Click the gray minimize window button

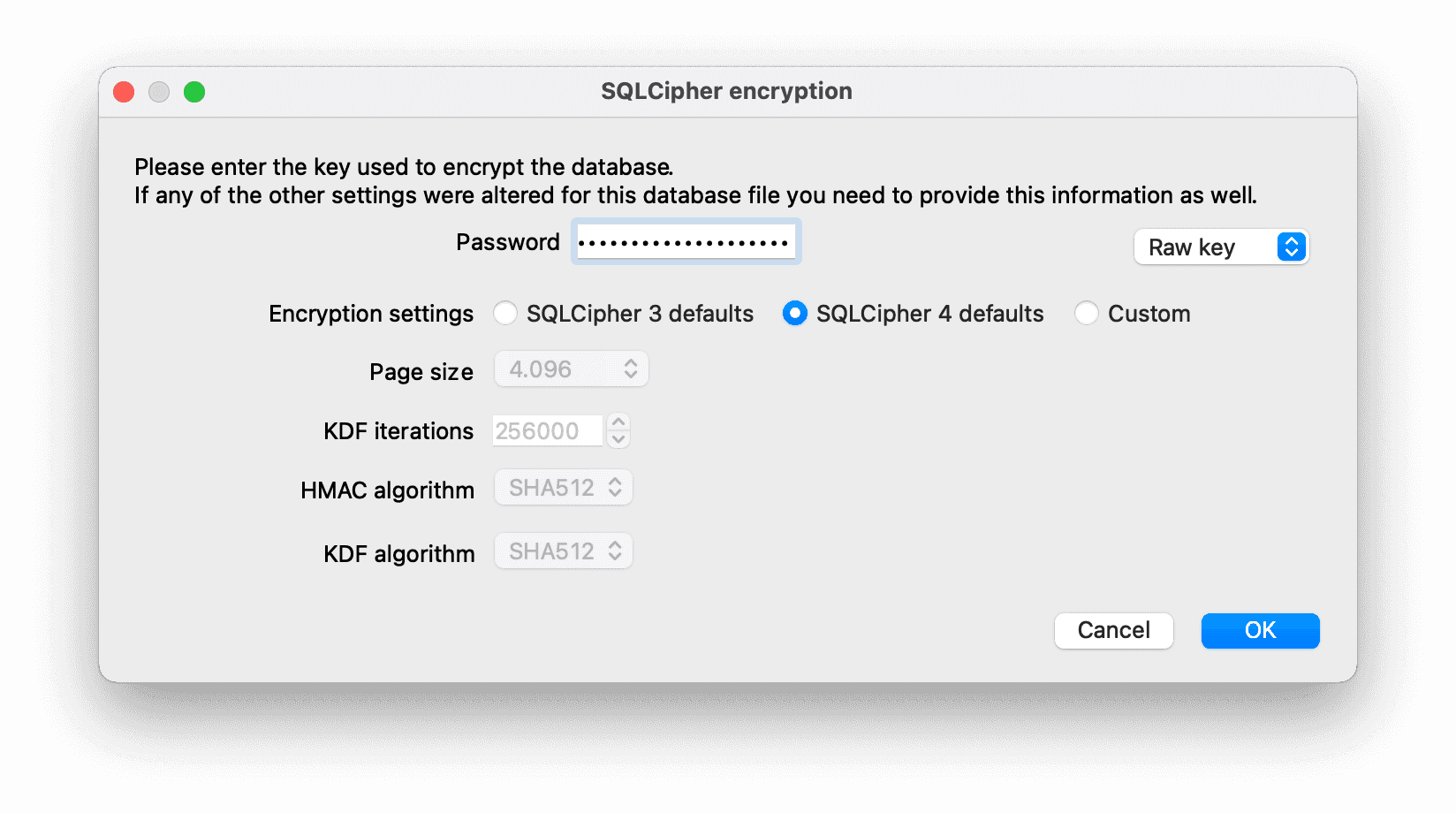tap(159, 92)
